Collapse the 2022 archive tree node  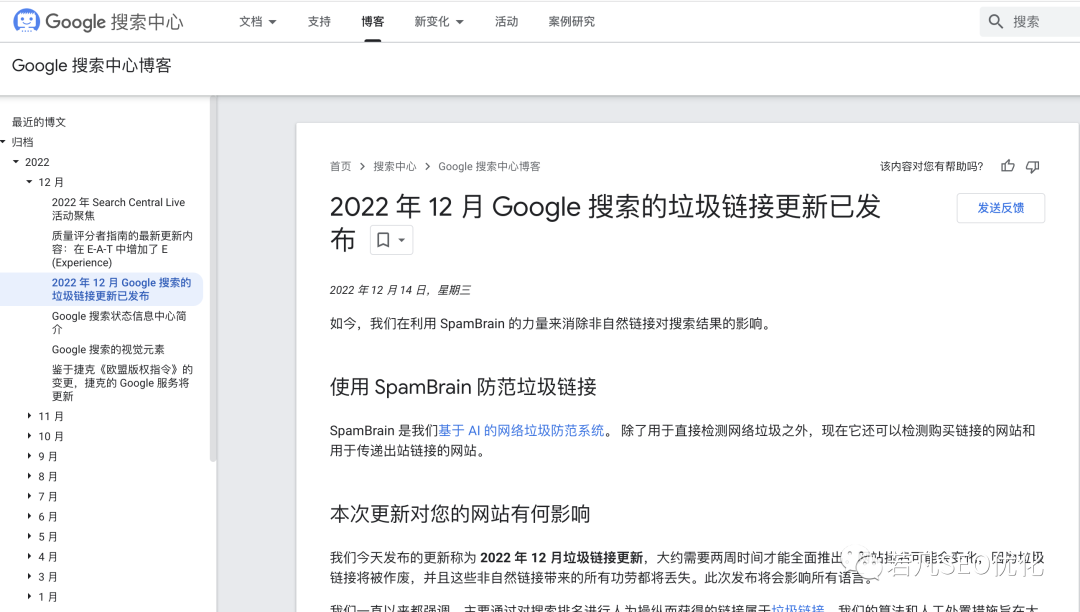[16, 162]
